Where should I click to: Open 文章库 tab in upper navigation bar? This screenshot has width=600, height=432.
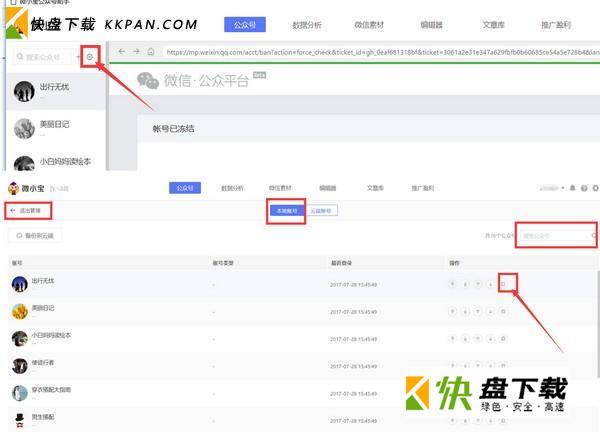coord(494,25)
